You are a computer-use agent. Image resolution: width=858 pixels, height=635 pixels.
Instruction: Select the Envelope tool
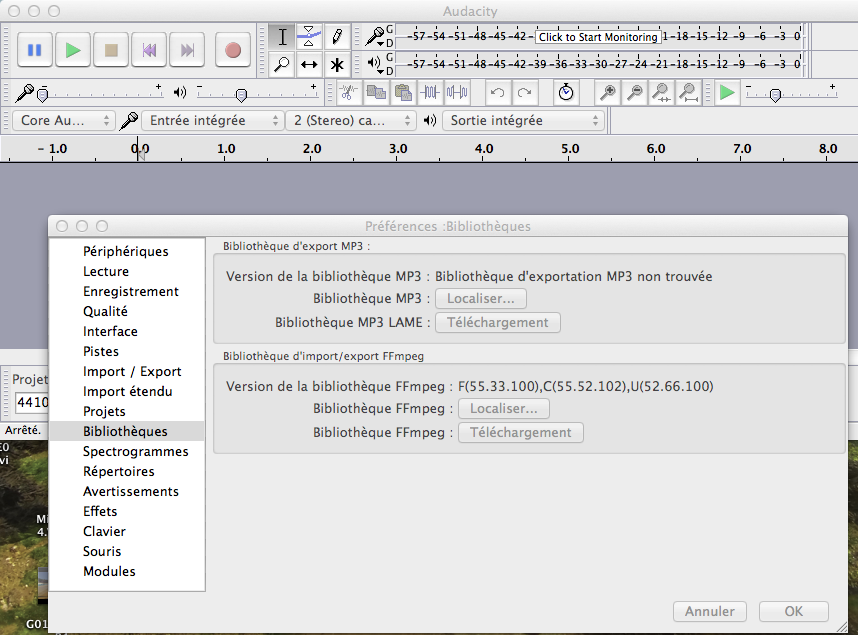coord(309,37)
